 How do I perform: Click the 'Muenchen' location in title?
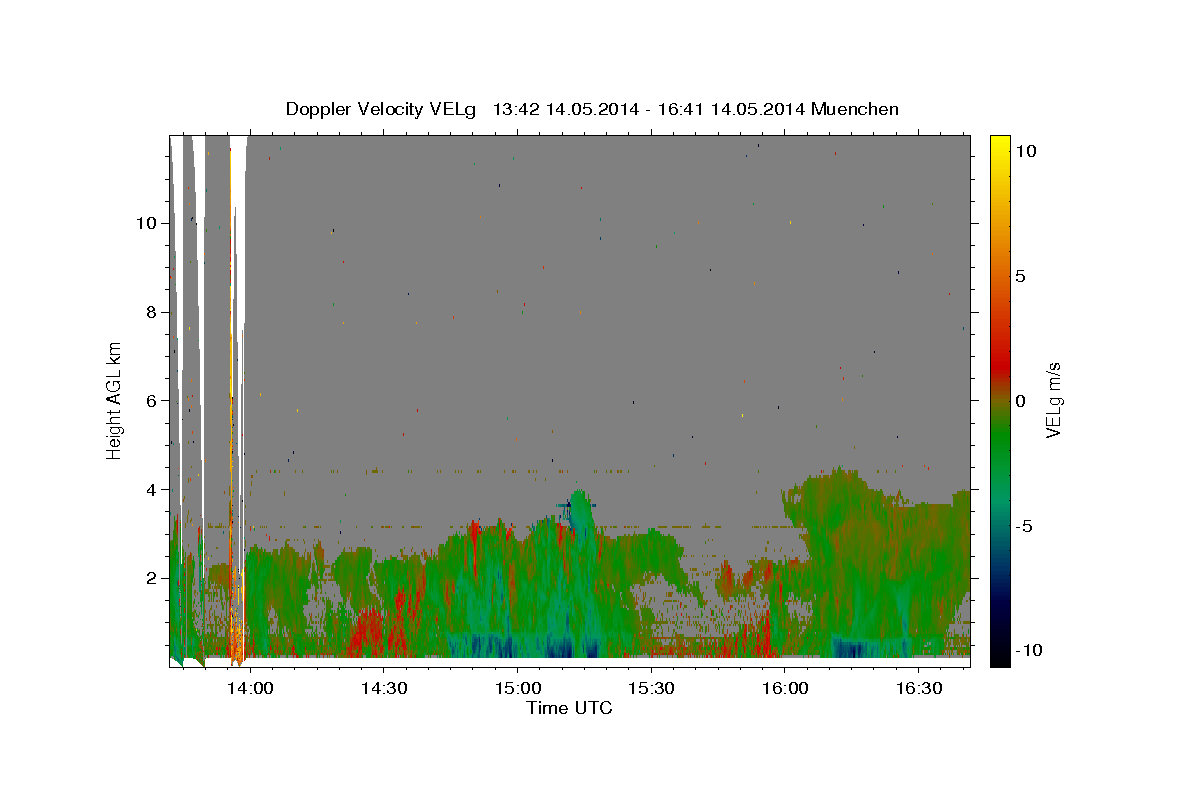pos(855,109)
